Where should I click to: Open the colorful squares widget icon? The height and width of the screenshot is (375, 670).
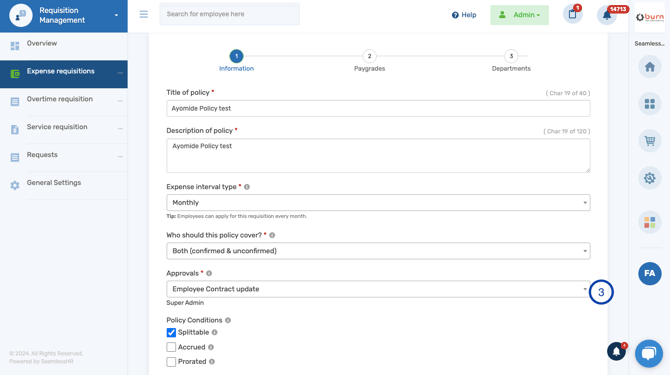click(649, 222)
